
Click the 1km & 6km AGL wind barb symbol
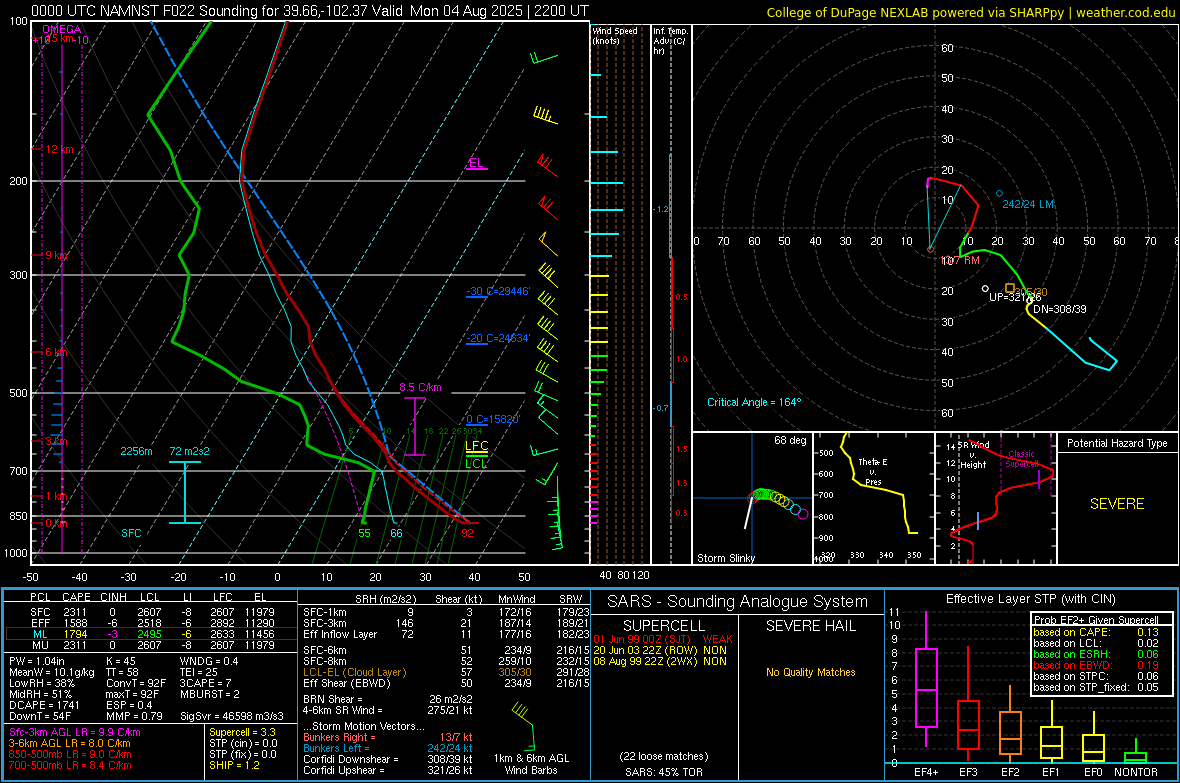pyautogui.click(x=525, y=727)
